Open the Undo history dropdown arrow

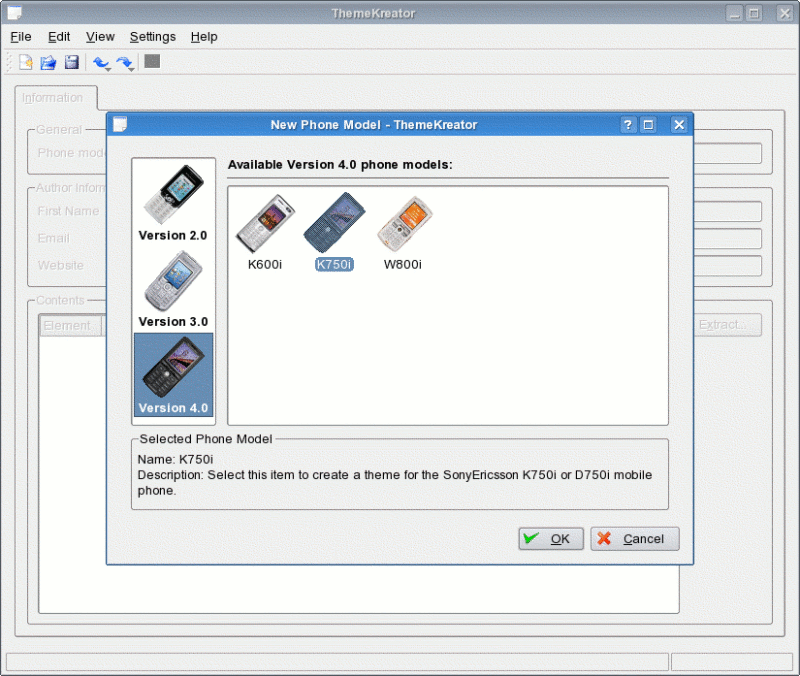(x=109, y=69)
